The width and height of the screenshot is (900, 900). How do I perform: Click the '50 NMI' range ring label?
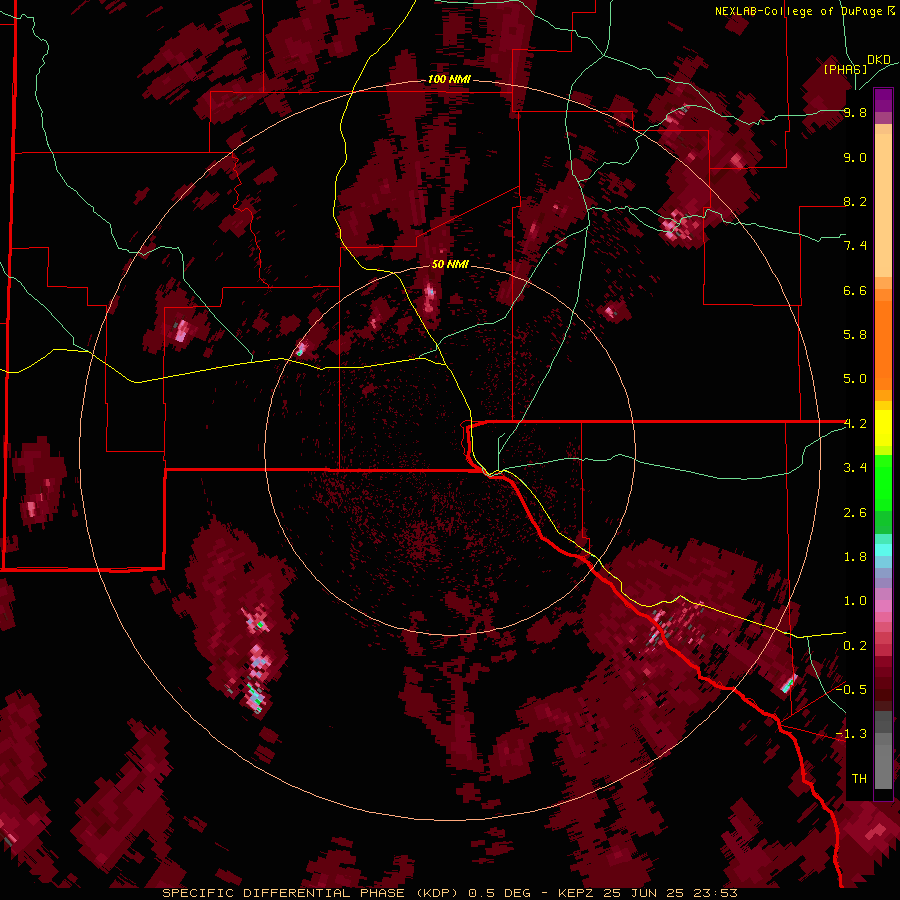point(450,264)
